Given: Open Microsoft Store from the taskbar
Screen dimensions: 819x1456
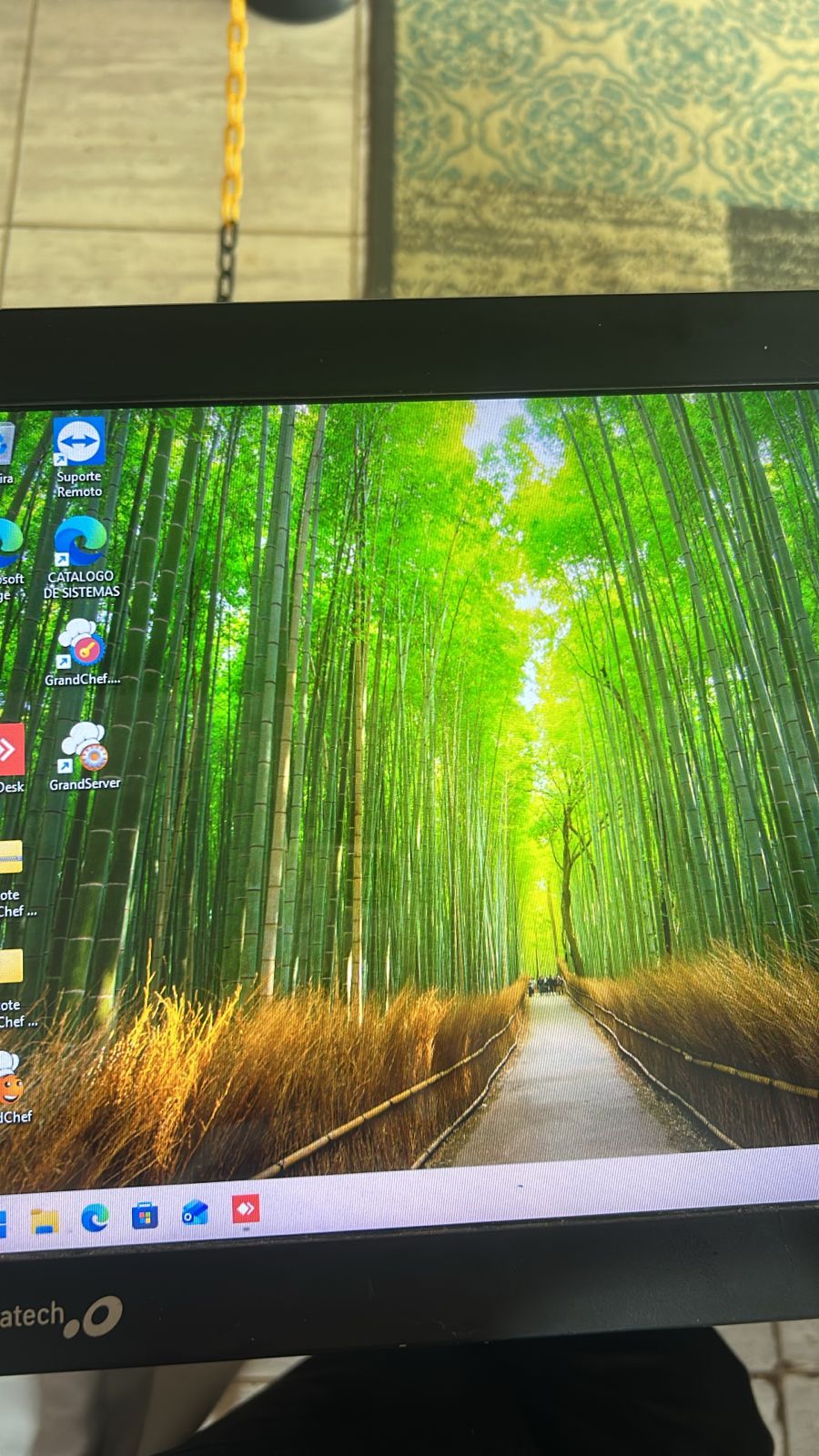Looking at the screenshot, I should tap(145, 1216).
